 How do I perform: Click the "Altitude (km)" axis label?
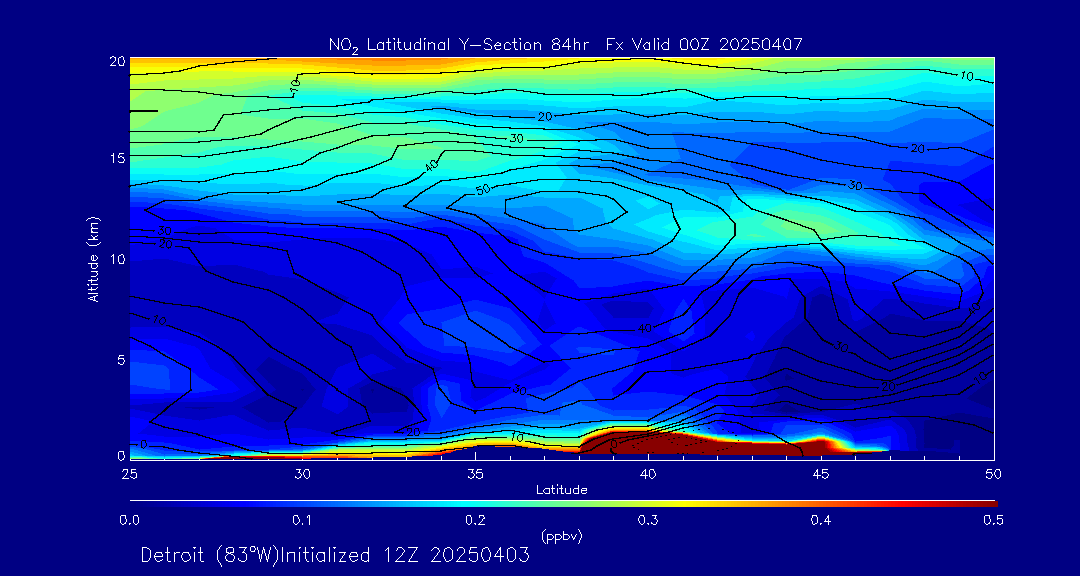tap(92, 258)
